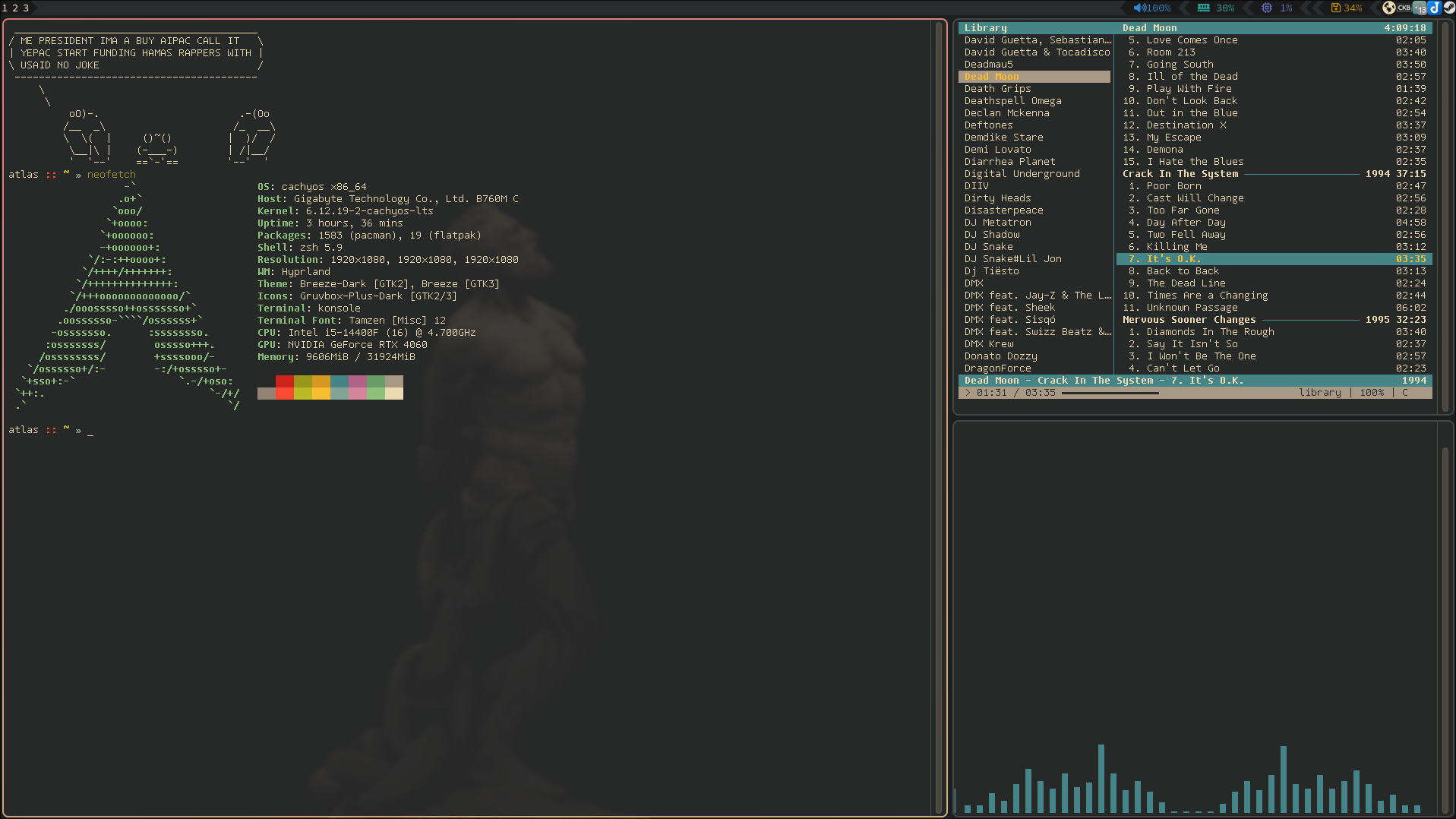The image size is (1456, 819).
Task: Click the RAM usage module icon
Action: pos(1203,8)
